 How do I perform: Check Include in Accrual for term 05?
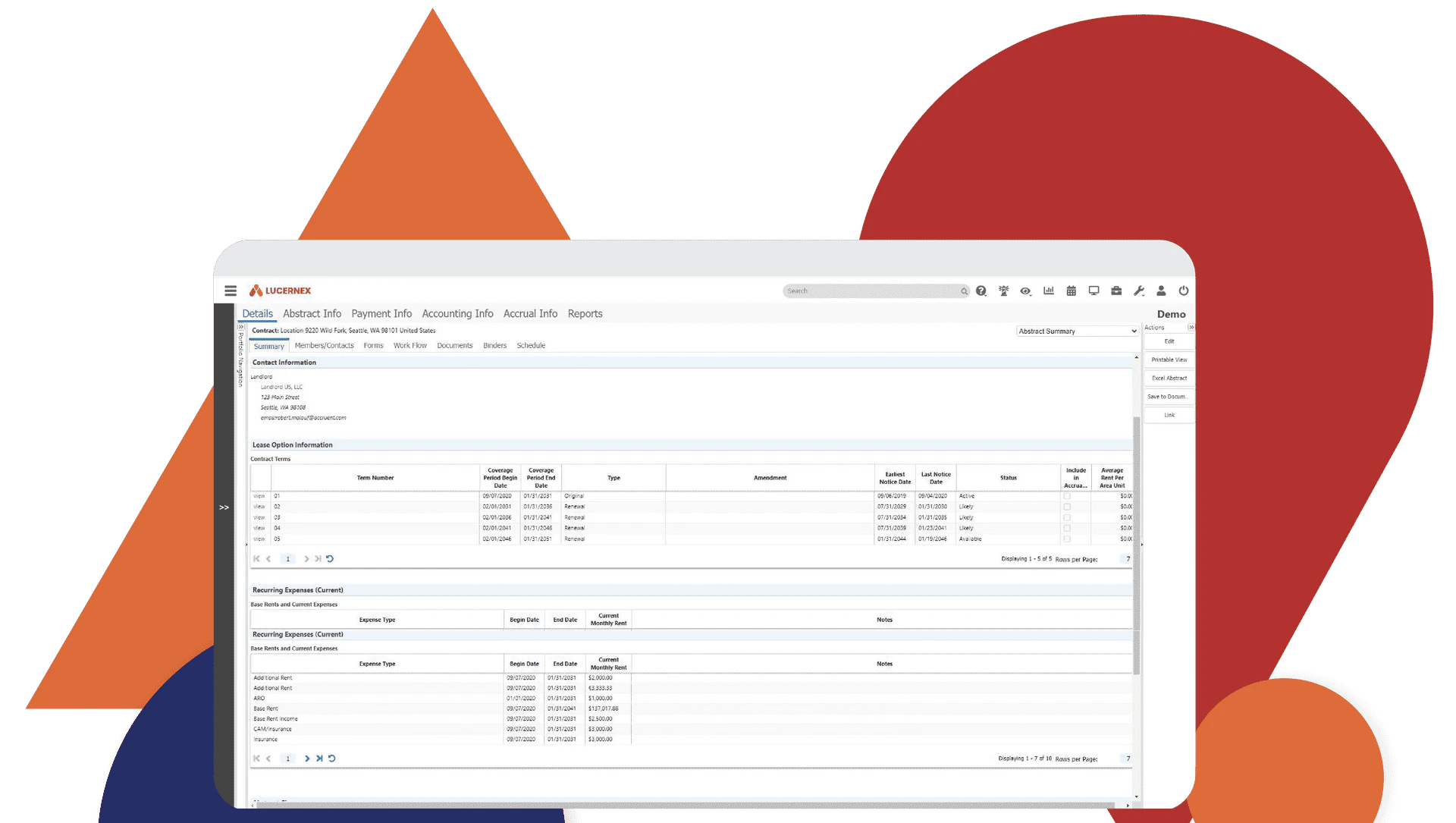tap(1067, 539)
